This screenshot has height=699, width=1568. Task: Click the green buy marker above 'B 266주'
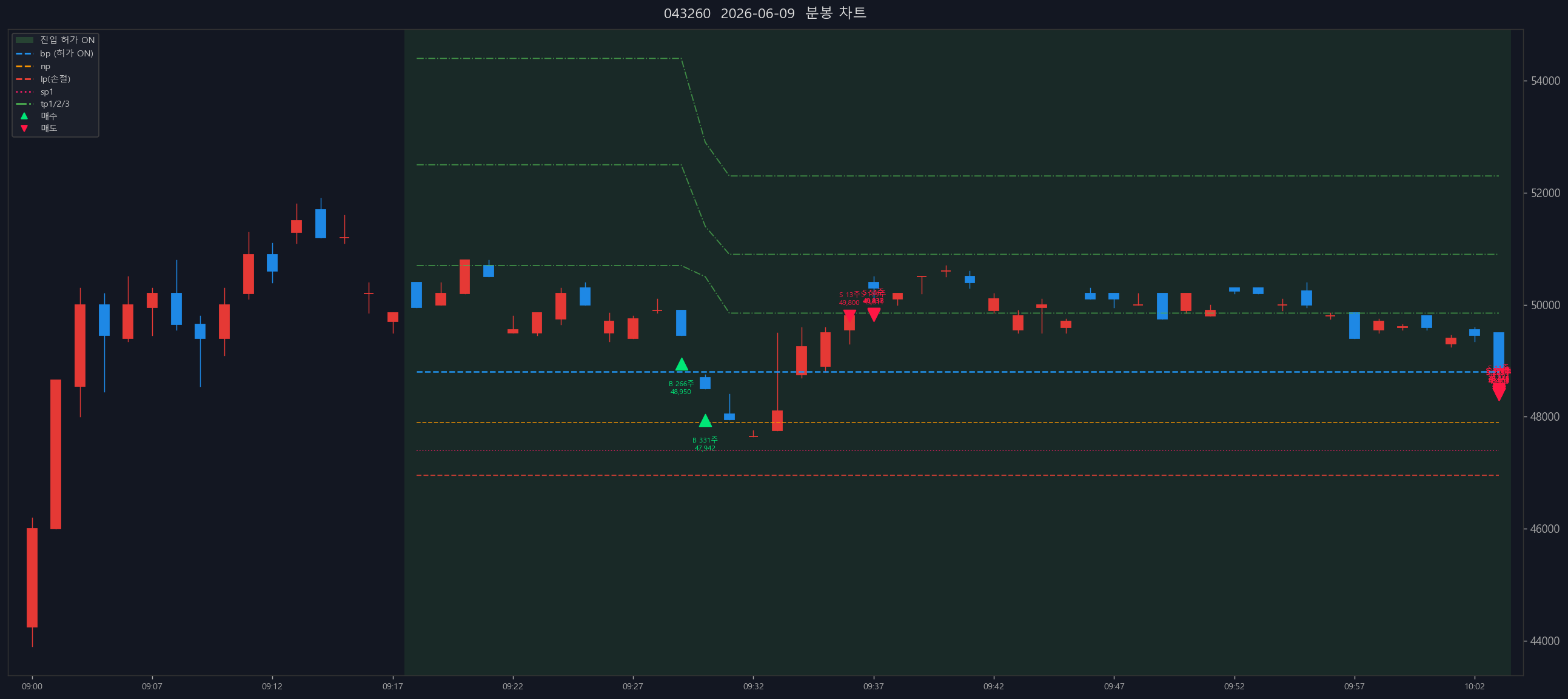point(682,364)
